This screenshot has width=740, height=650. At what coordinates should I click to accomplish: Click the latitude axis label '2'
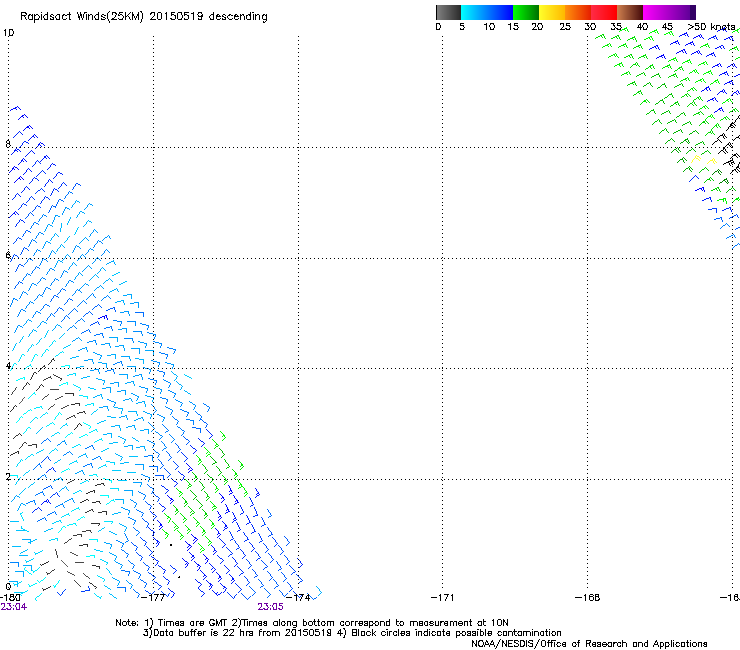pyautogui.click(x=8, y=476)
